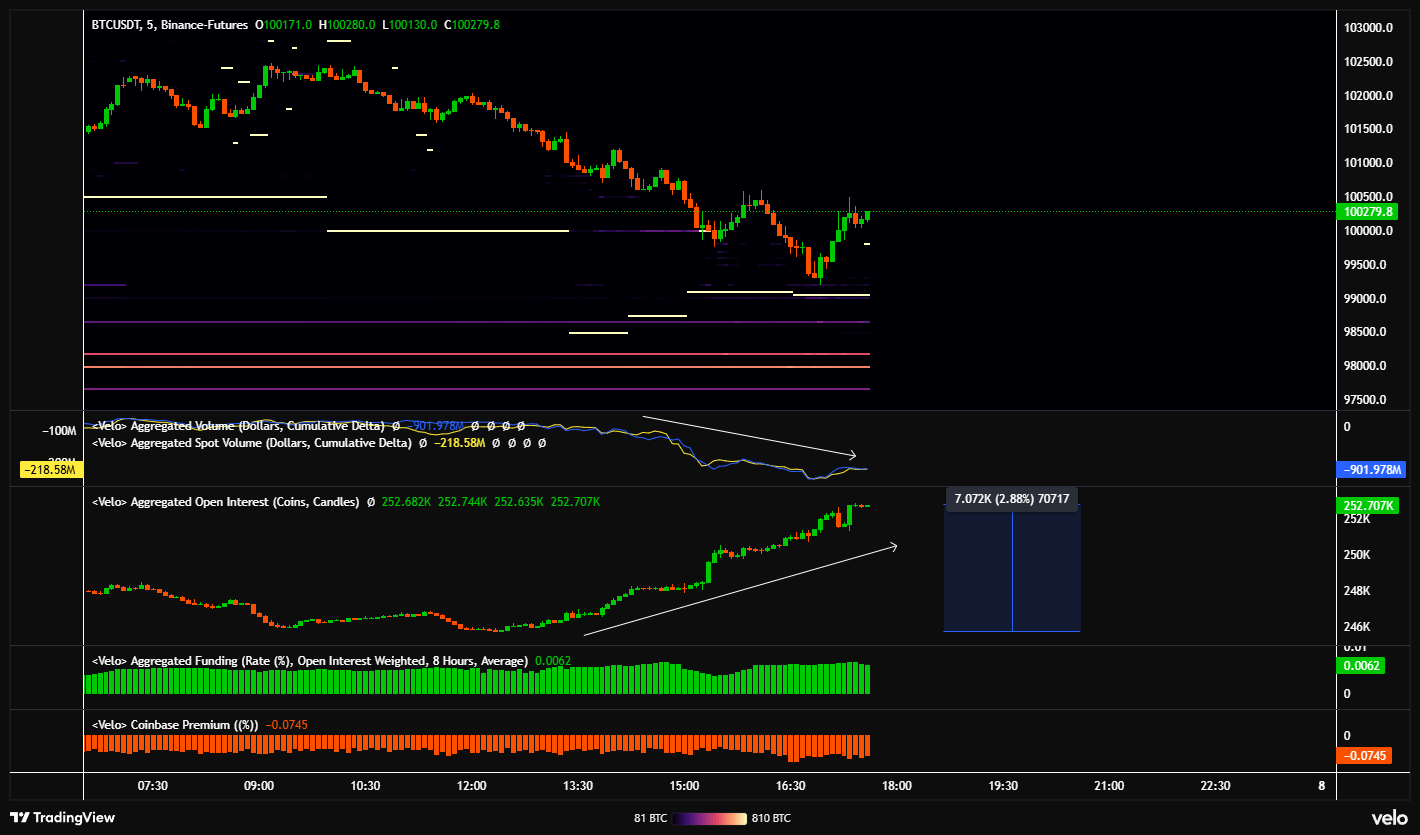Image resolution: width=1420 pixels, height=835 pixels.
Task: Select the Coinbase Premium indicator legend
Action: [x=175, y=725]
